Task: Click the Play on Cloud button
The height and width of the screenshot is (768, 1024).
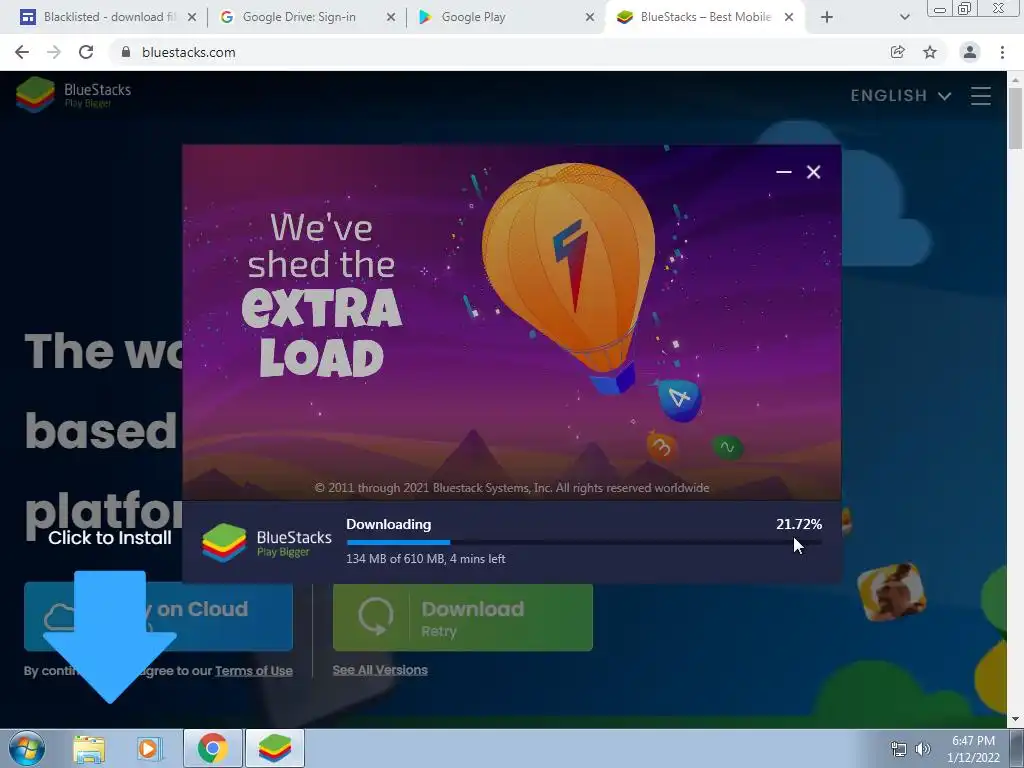Action: 158,617
